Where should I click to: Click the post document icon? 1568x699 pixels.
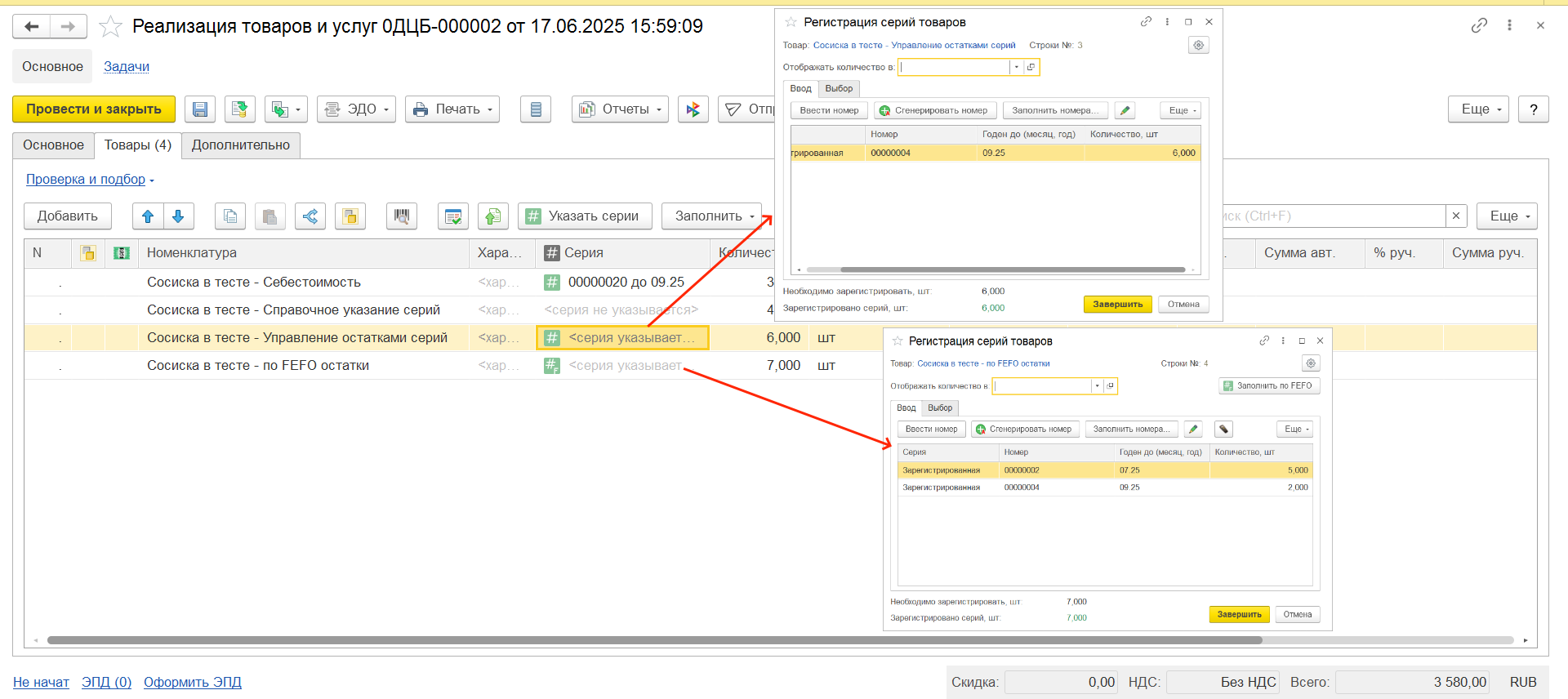(x=239, y=109)
